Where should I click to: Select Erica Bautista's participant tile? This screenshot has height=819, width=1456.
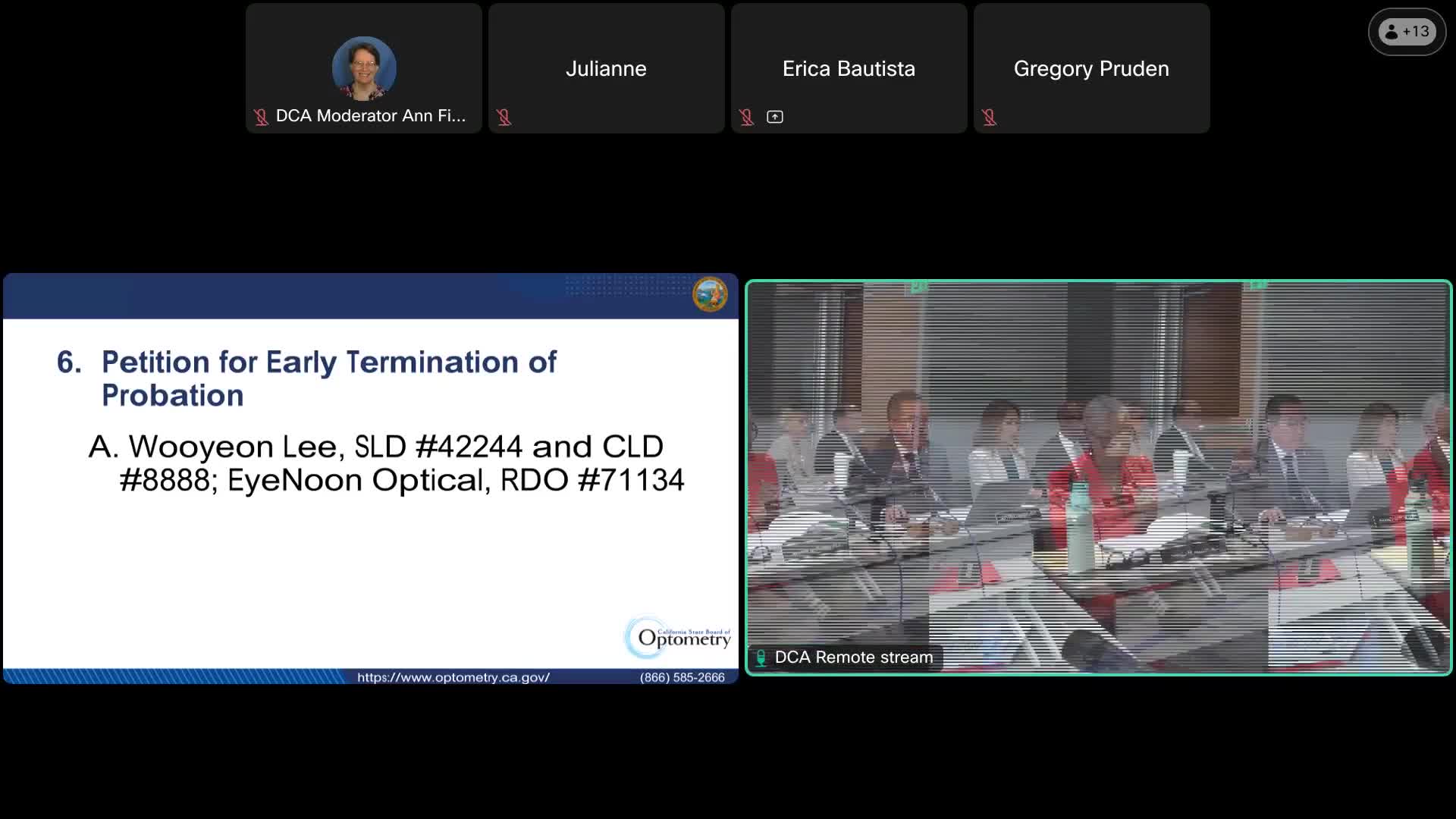849,69
